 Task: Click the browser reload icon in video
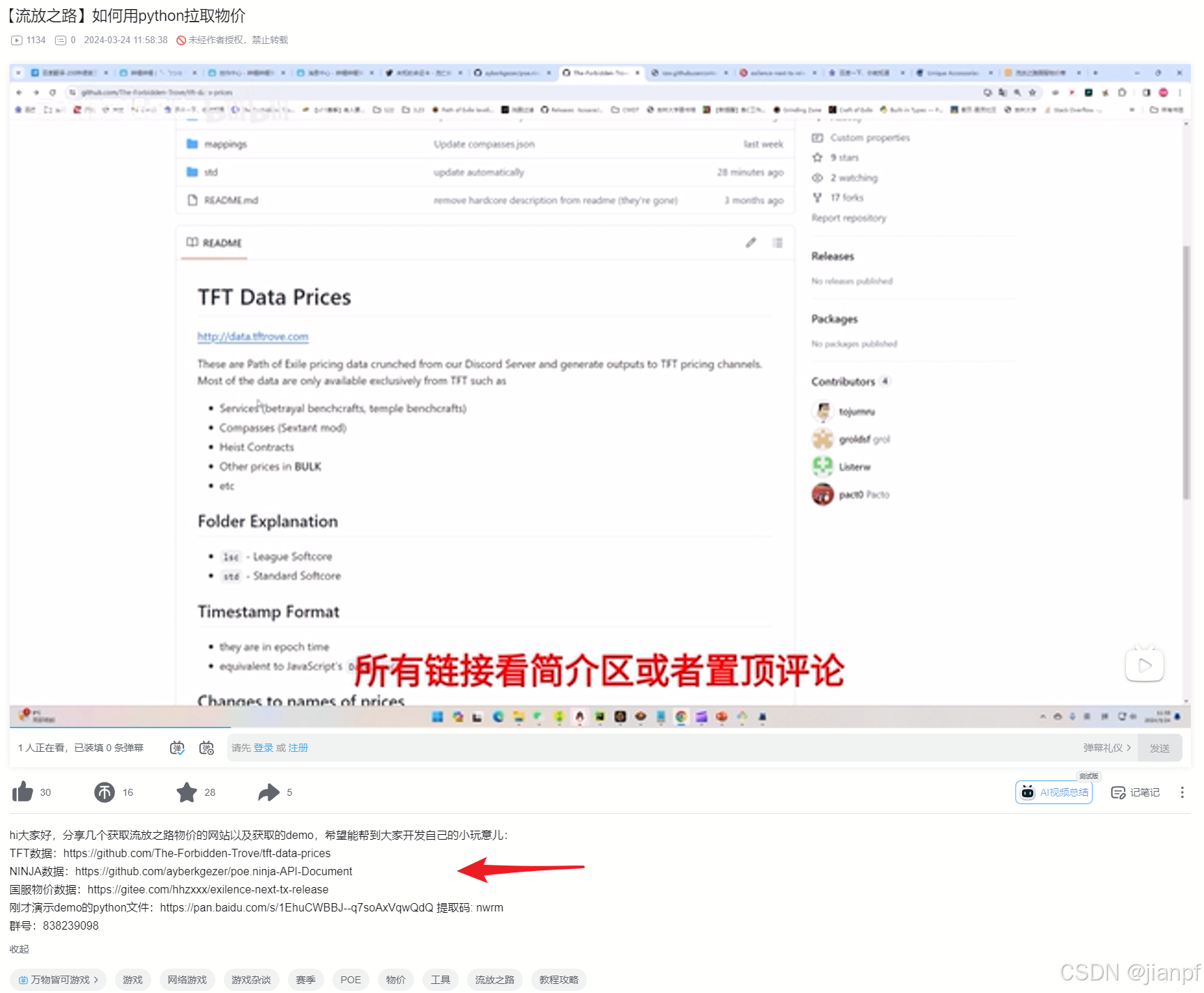click(52, 92)
